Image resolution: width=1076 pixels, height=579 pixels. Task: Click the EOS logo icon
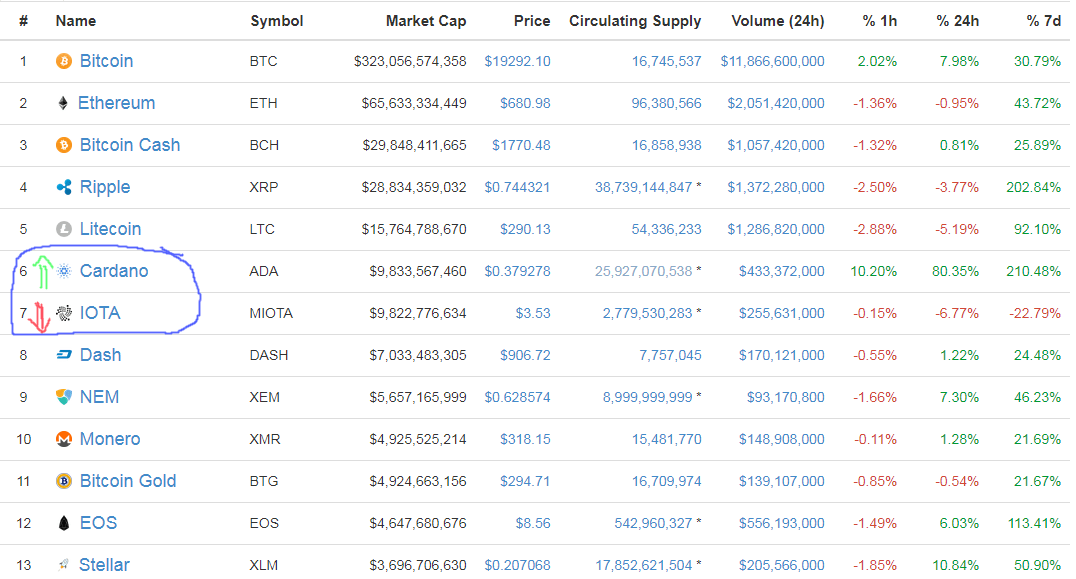click(64, 523)
